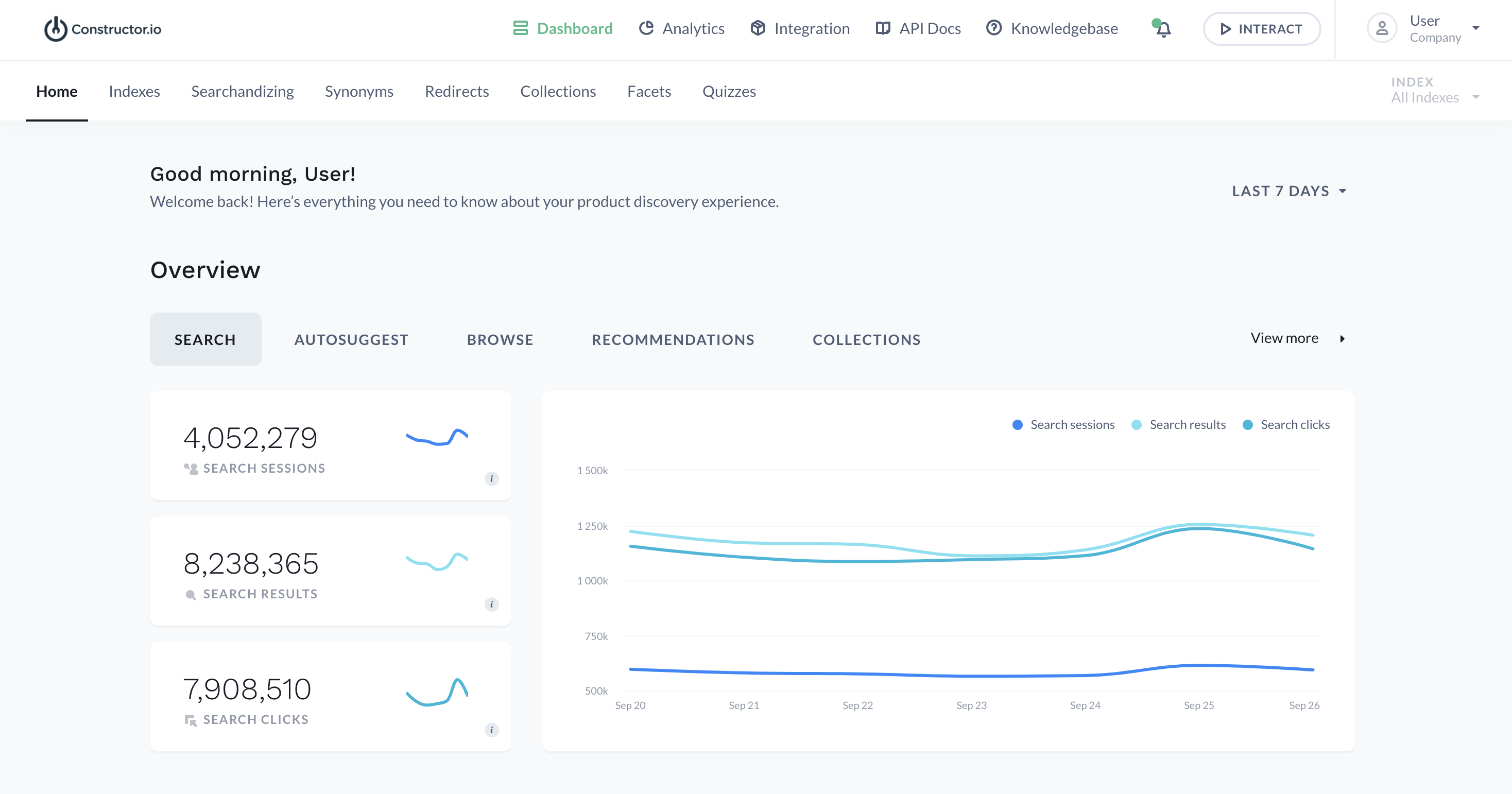Go to Analytics

(681, 28)
